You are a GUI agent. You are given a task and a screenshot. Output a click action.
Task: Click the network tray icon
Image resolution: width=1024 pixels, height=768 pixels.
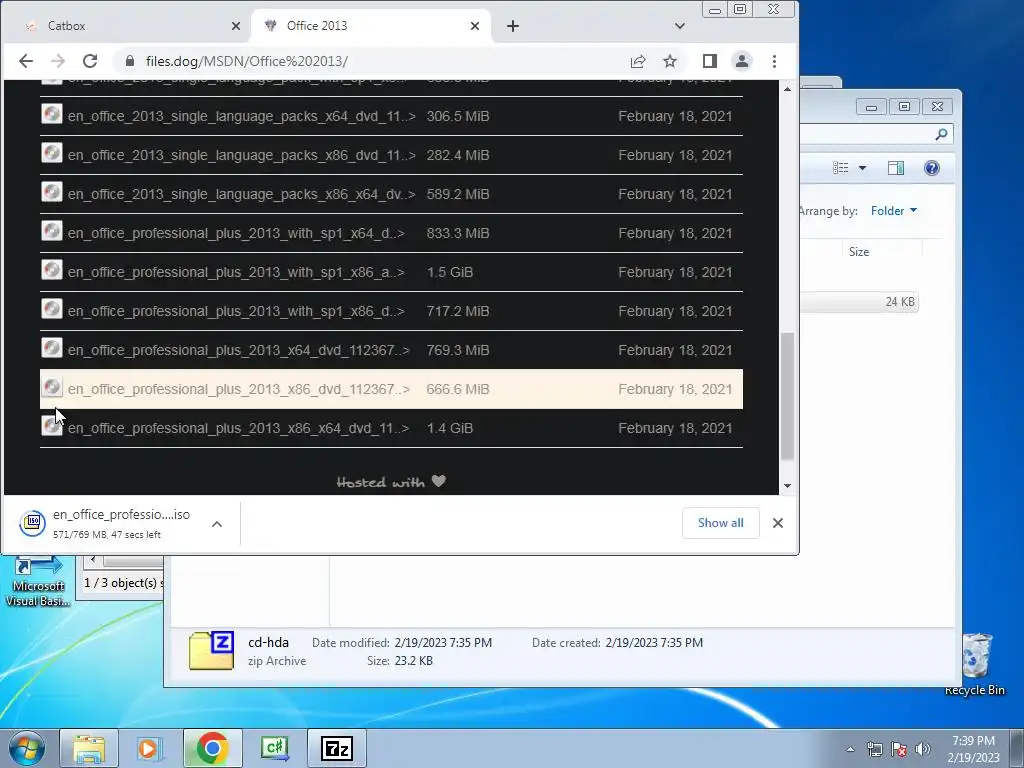point(874,749)
